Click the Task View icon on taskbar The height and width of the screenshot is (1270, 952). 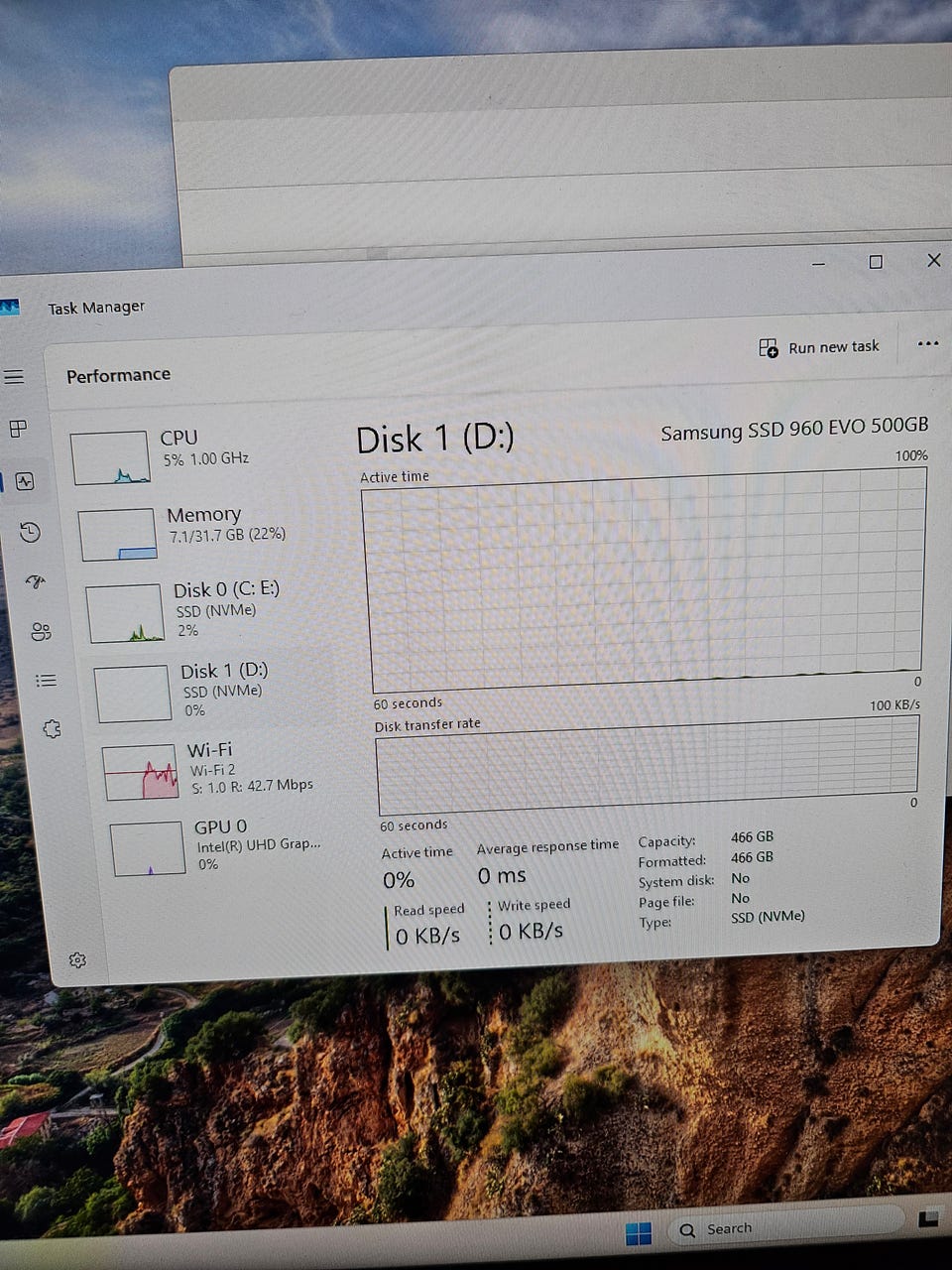pyautogui.click(x=929, y=1218)
